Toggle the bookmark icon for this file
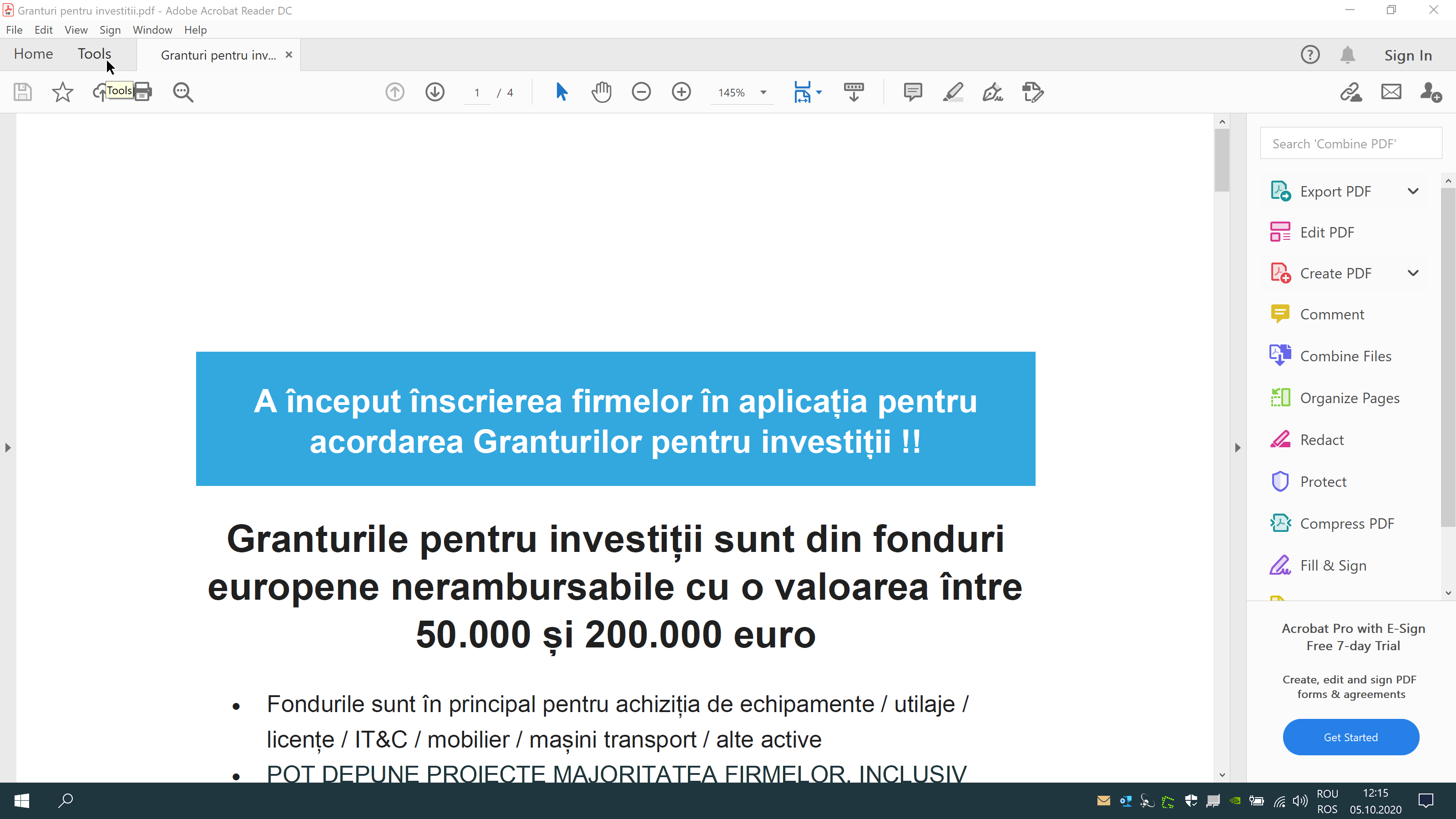This screenshot has width=1456, height=819. [x=62, y=91]
